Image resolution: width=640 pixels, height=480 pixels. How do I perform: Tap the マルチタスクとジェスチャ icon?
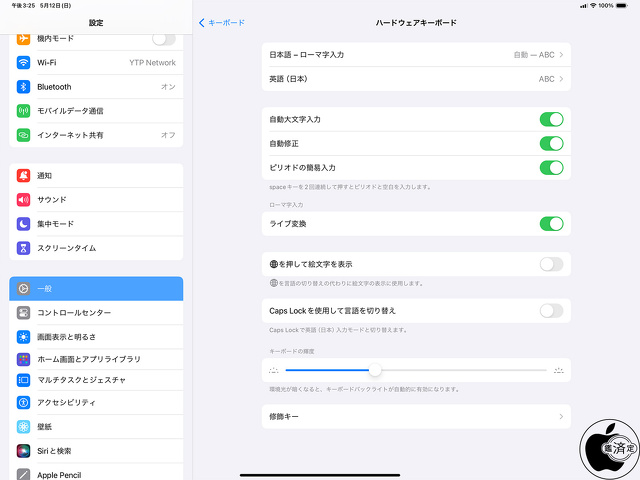point(23,380)
